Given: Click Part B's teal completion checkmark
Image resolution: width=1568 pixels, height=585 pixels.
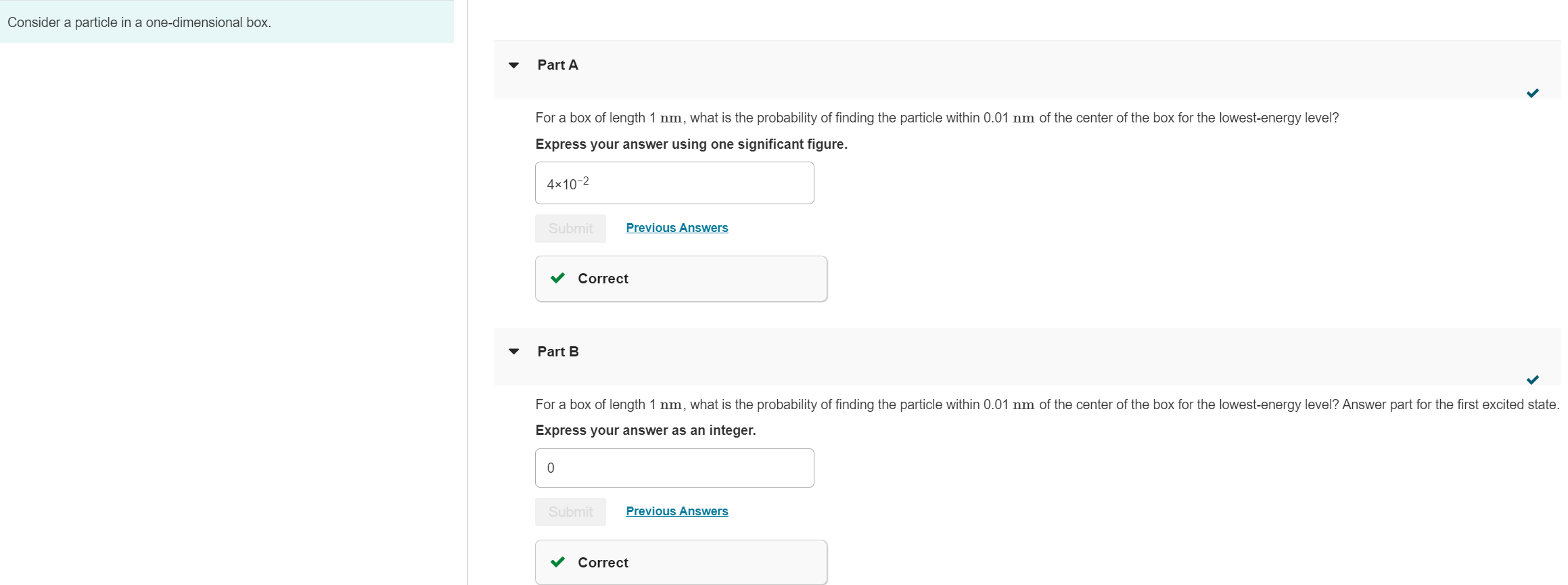Looking at the screenshot, I should point(1532,380).
